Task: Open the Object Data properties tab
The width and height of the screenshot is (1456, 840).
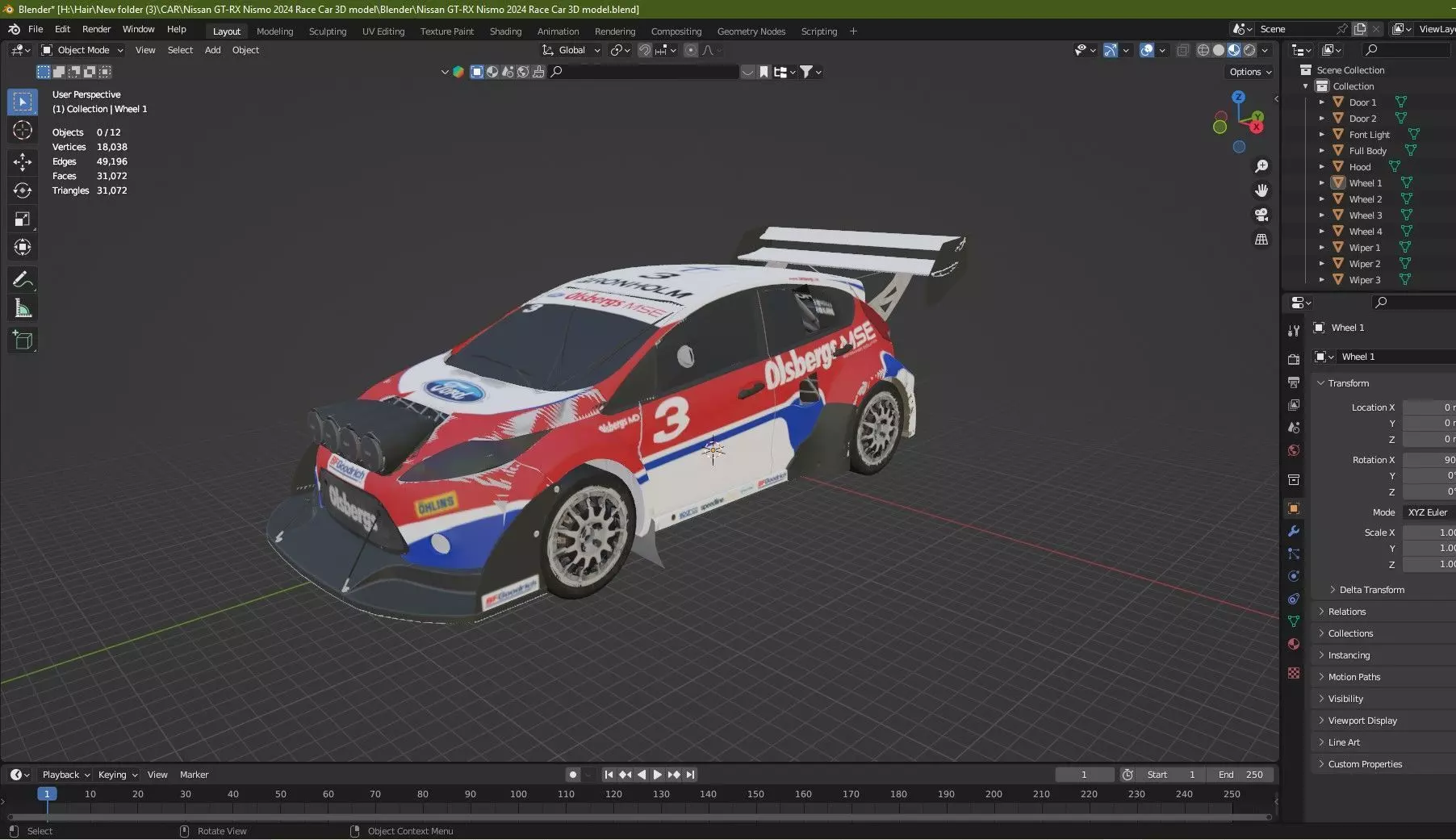Action: click(1294, 621)
